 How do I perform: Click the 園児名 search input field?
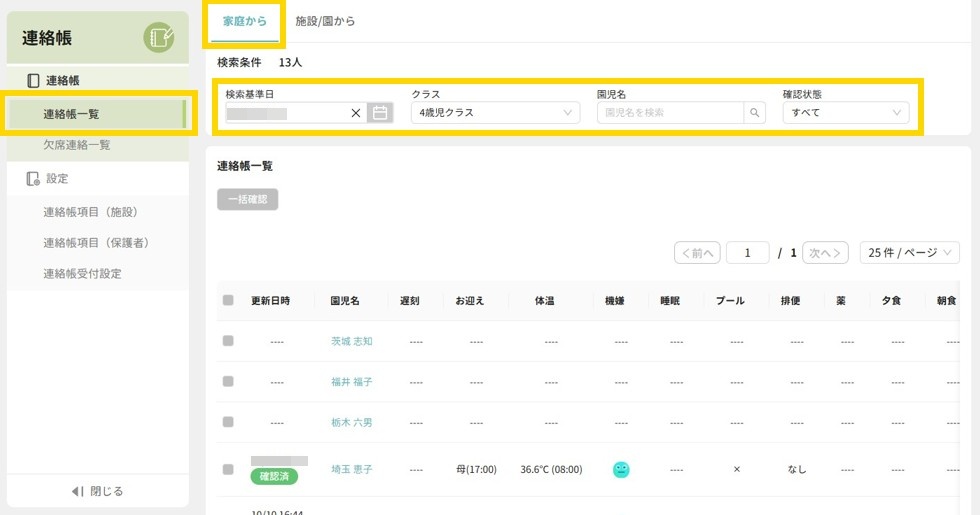pos(671,113)
